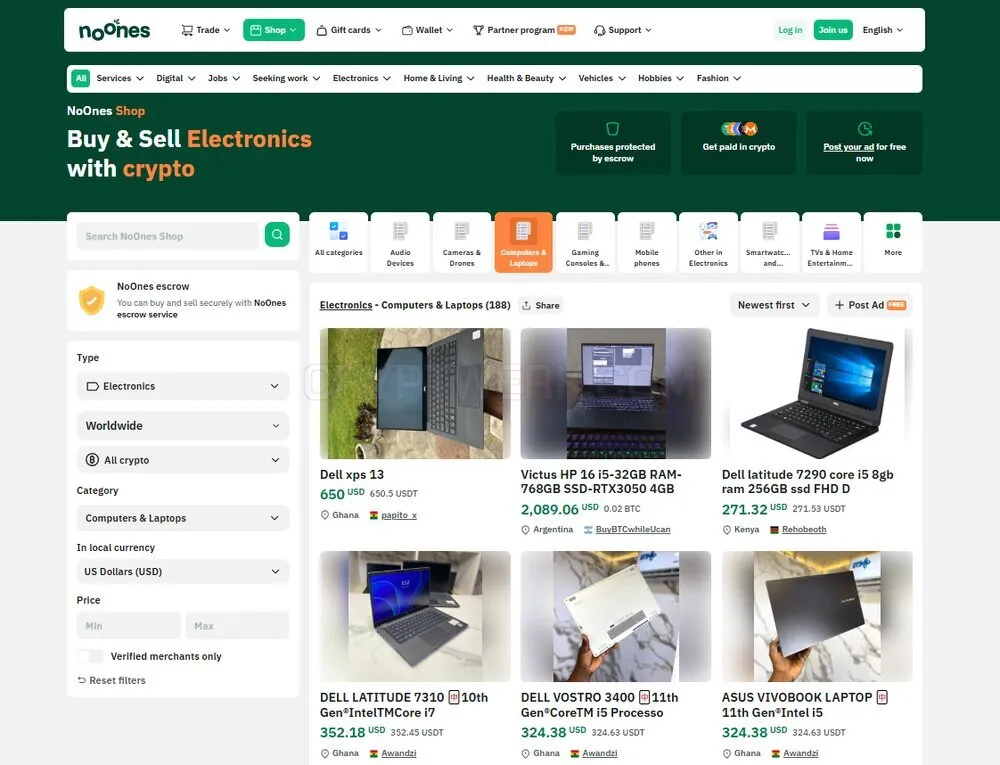Open the Shop menu
This screenshot has width=1000, height=765.
pyautogui.click(x=274, y=30)
